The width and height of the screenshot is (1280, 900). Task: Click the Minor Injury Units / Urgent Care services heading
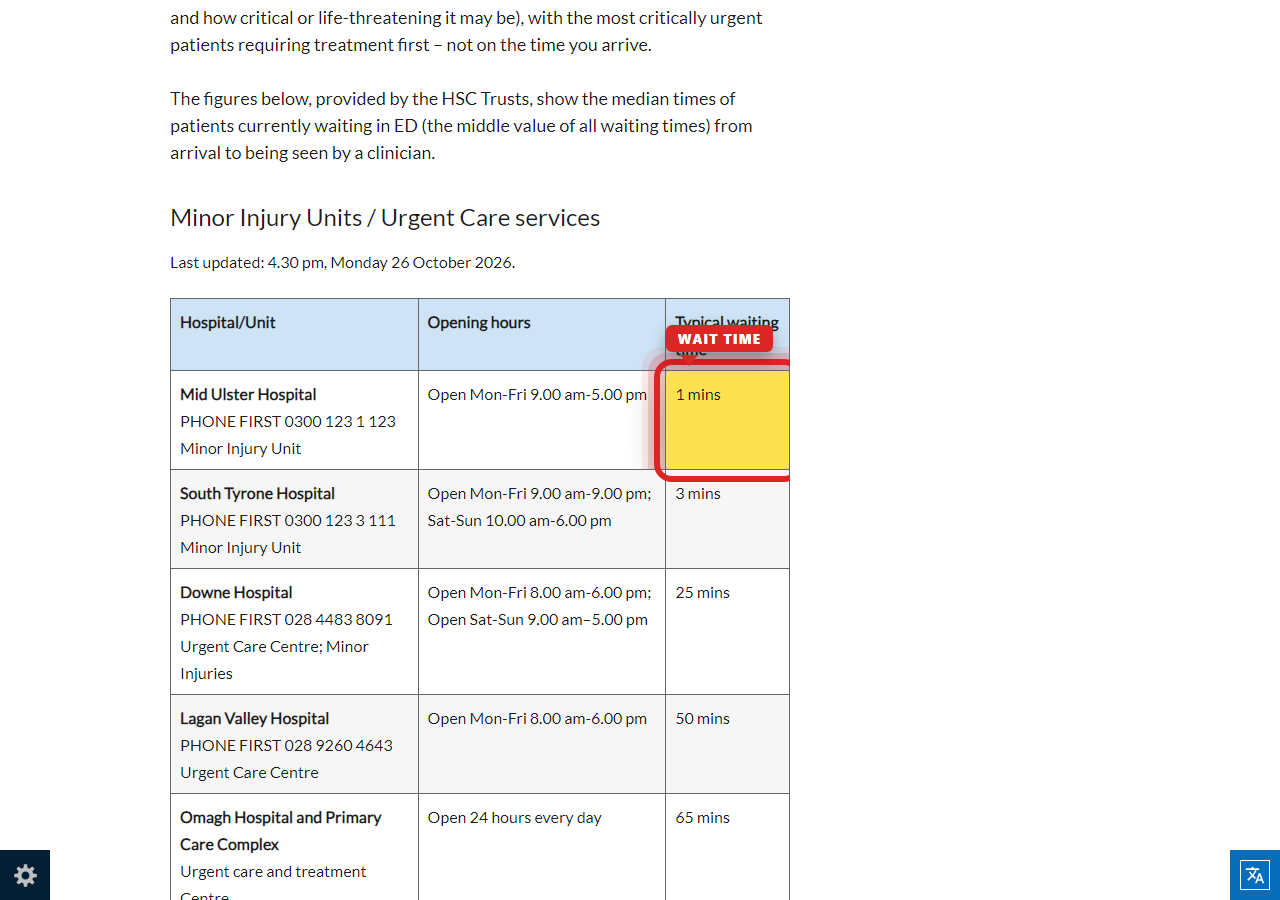coord(385,217)
